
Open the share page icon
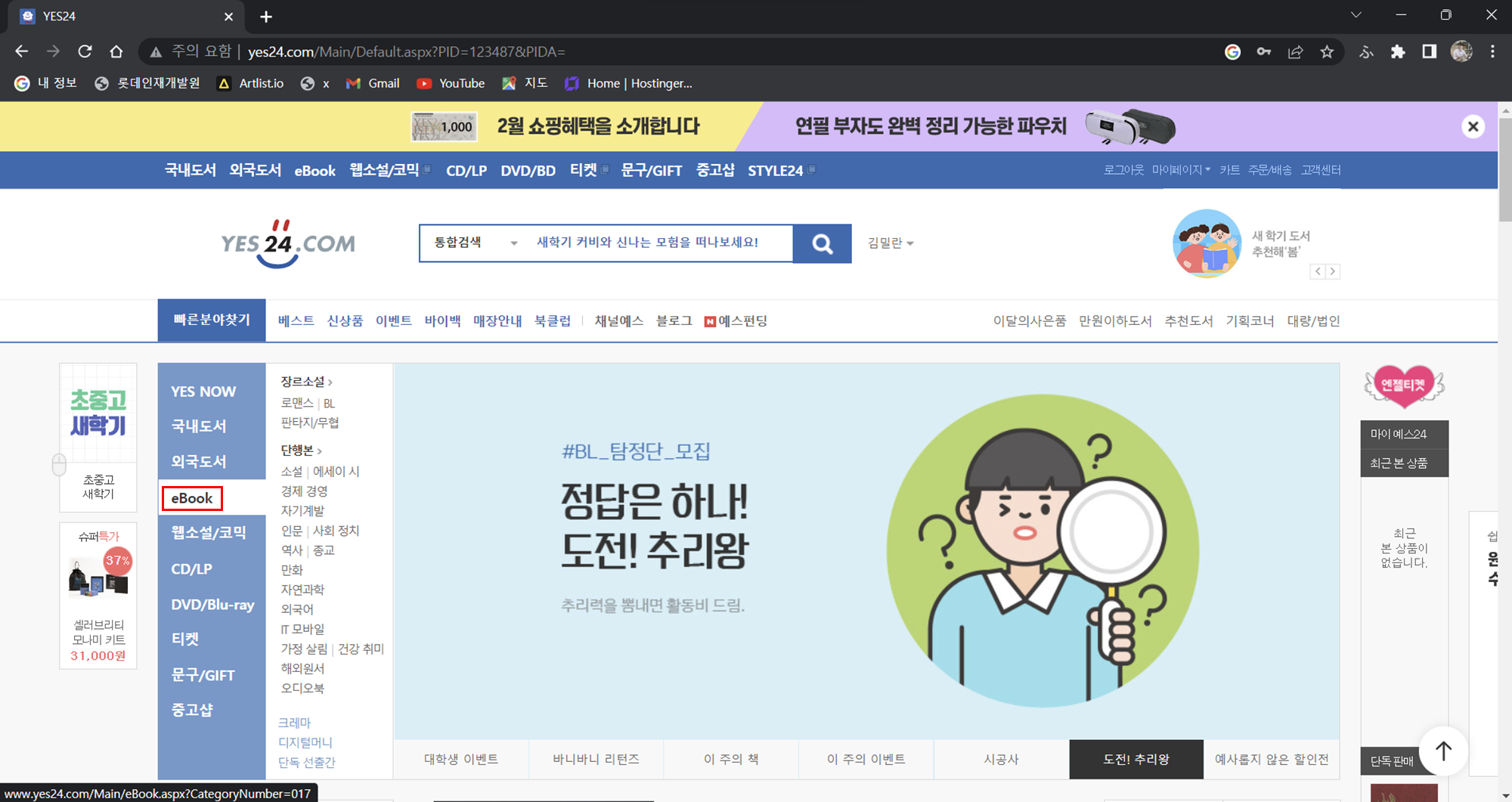1295,51
